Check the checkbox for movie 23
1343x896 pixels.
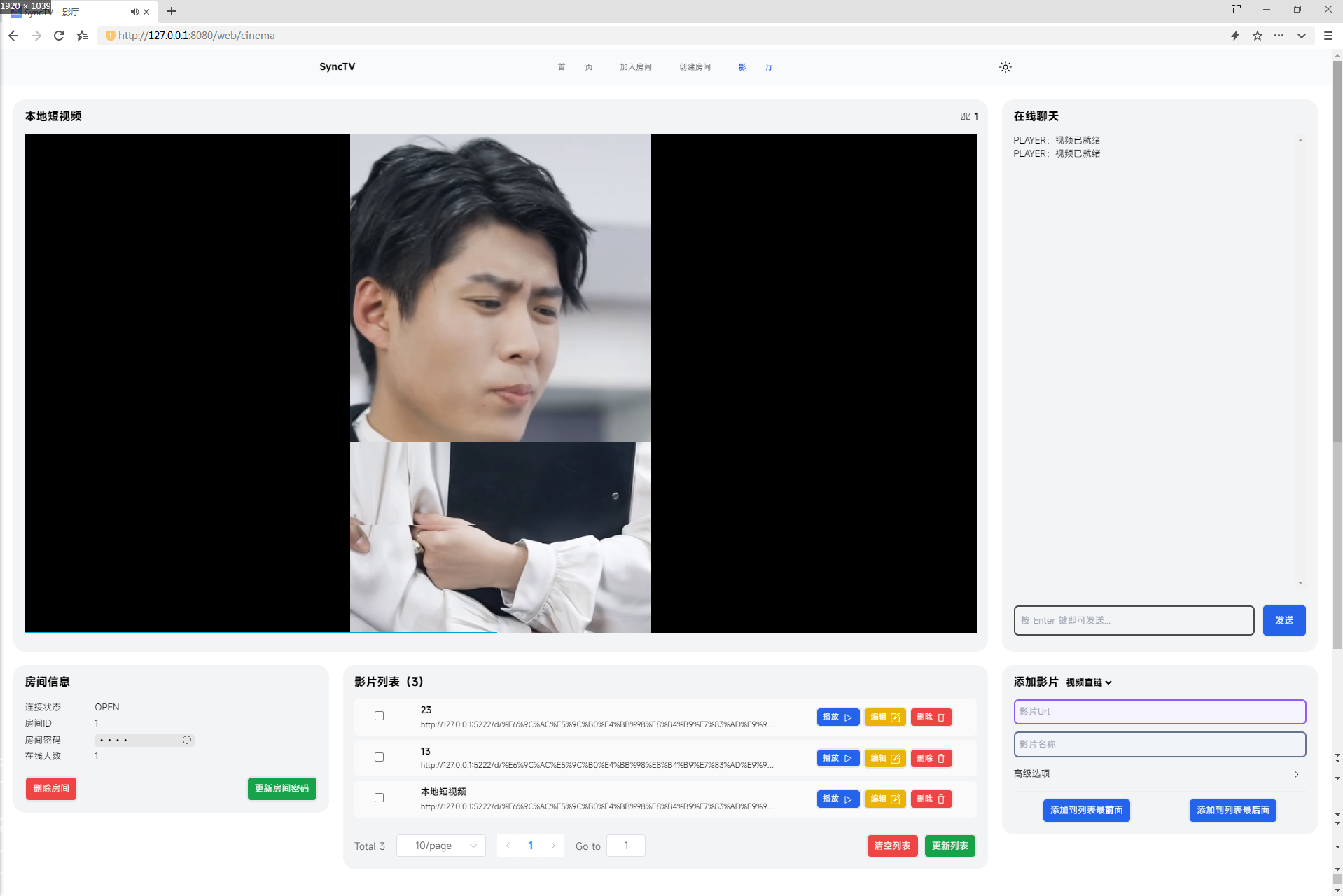click(x=379, y=716)
